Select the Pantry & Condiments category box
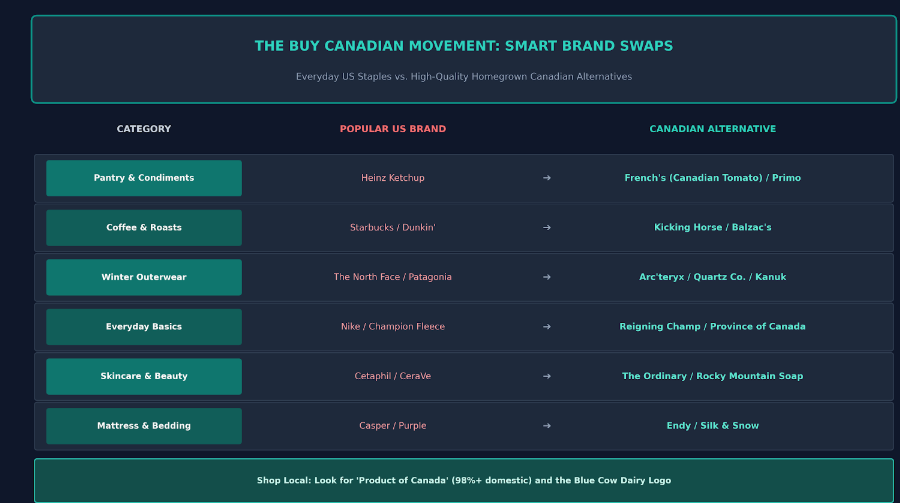Image resolution: width=900 pixels, height=503 pixels. [x=144, y=178]
